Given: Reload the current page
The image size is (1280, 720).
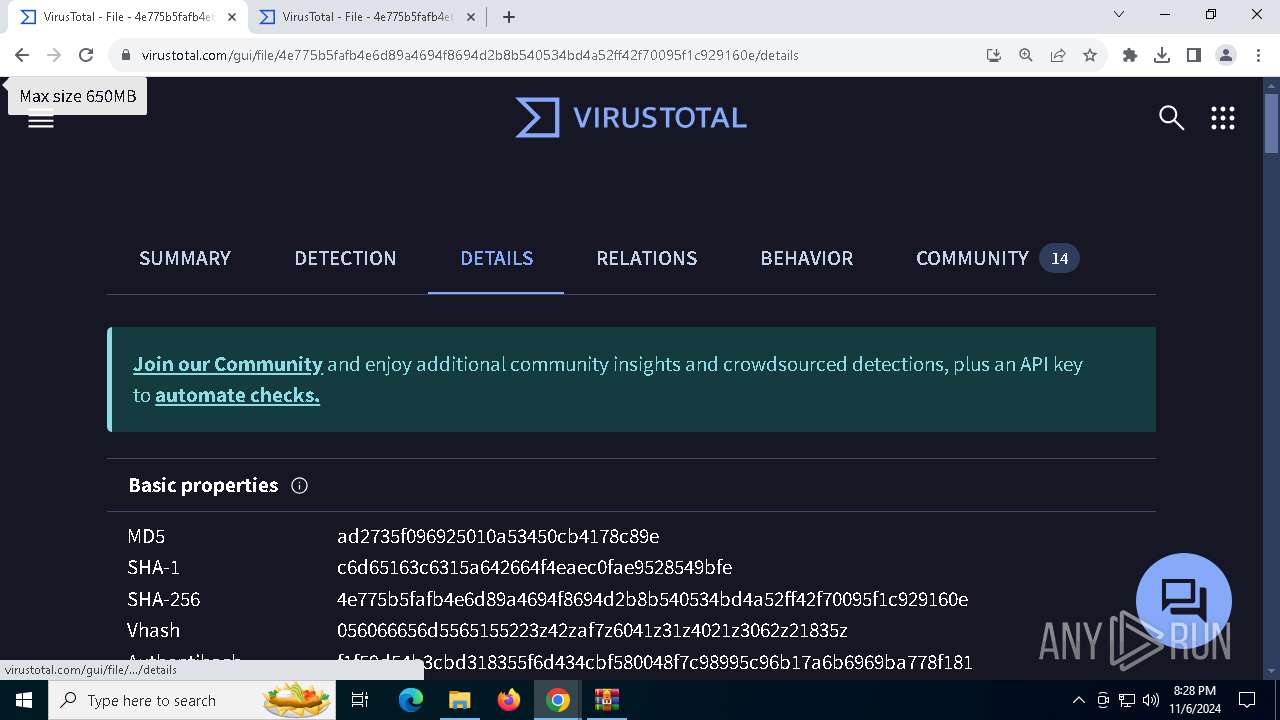Looking at the screenshot, I should [x=86, y=55].
